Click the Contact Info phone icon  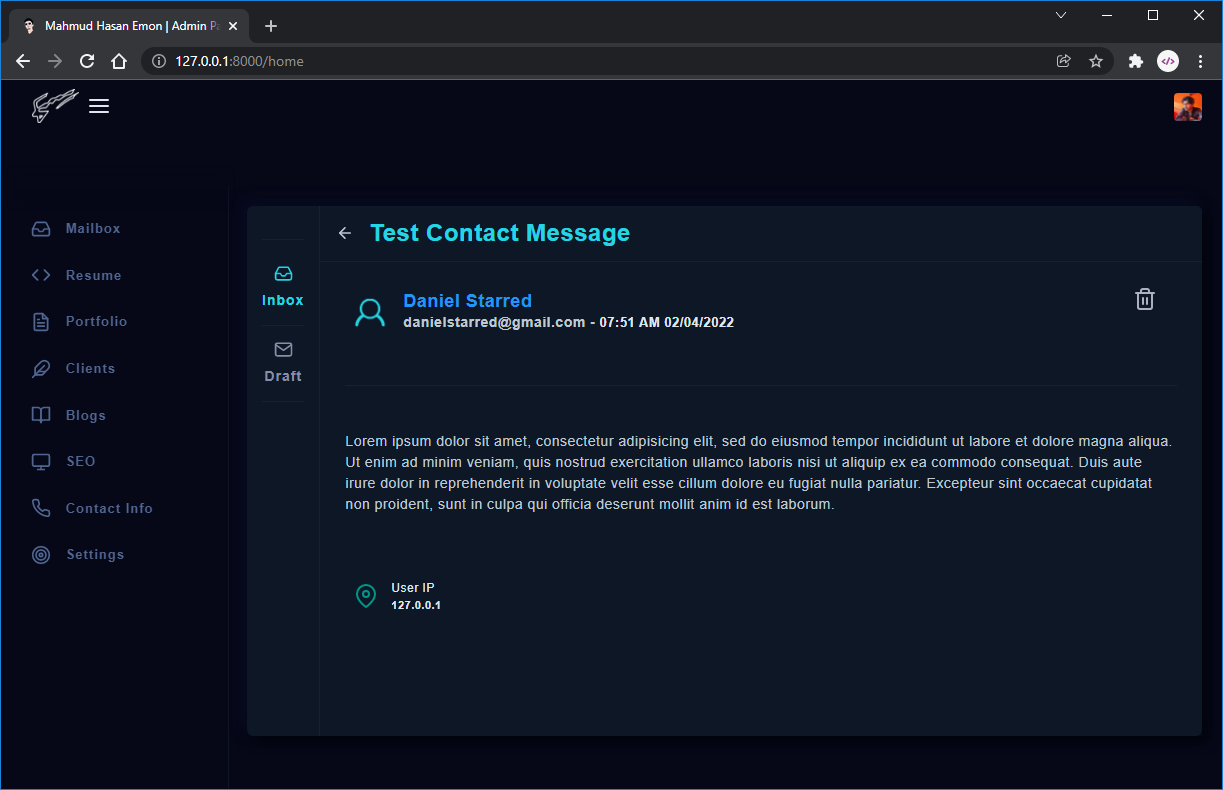coord(41,508)
